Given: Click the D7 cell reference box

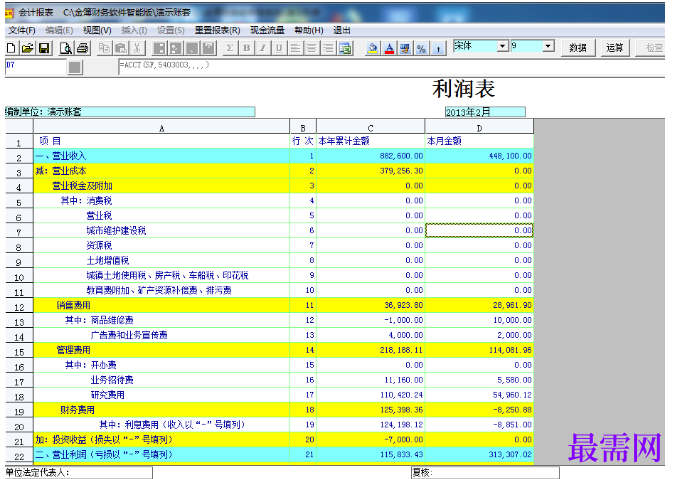Looking at the screenshot, I should coord(36,66).
